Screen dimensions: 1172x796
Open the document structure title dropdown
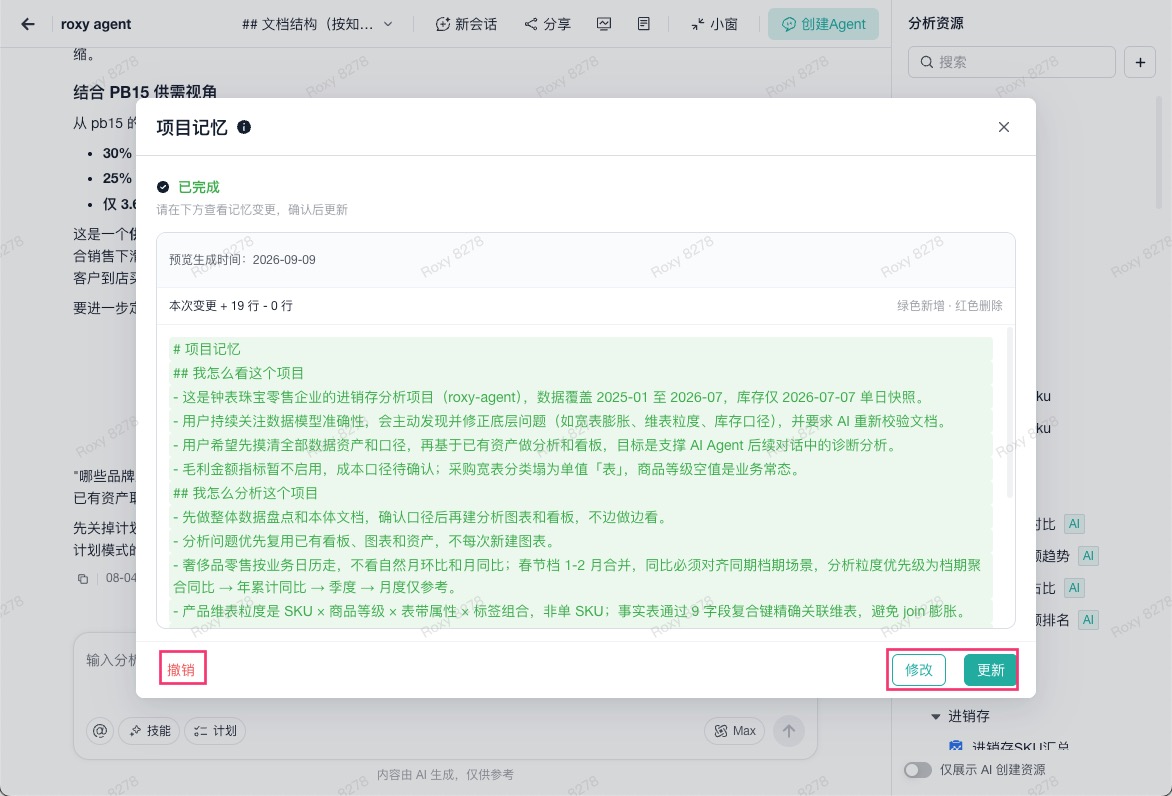point(317,24)
